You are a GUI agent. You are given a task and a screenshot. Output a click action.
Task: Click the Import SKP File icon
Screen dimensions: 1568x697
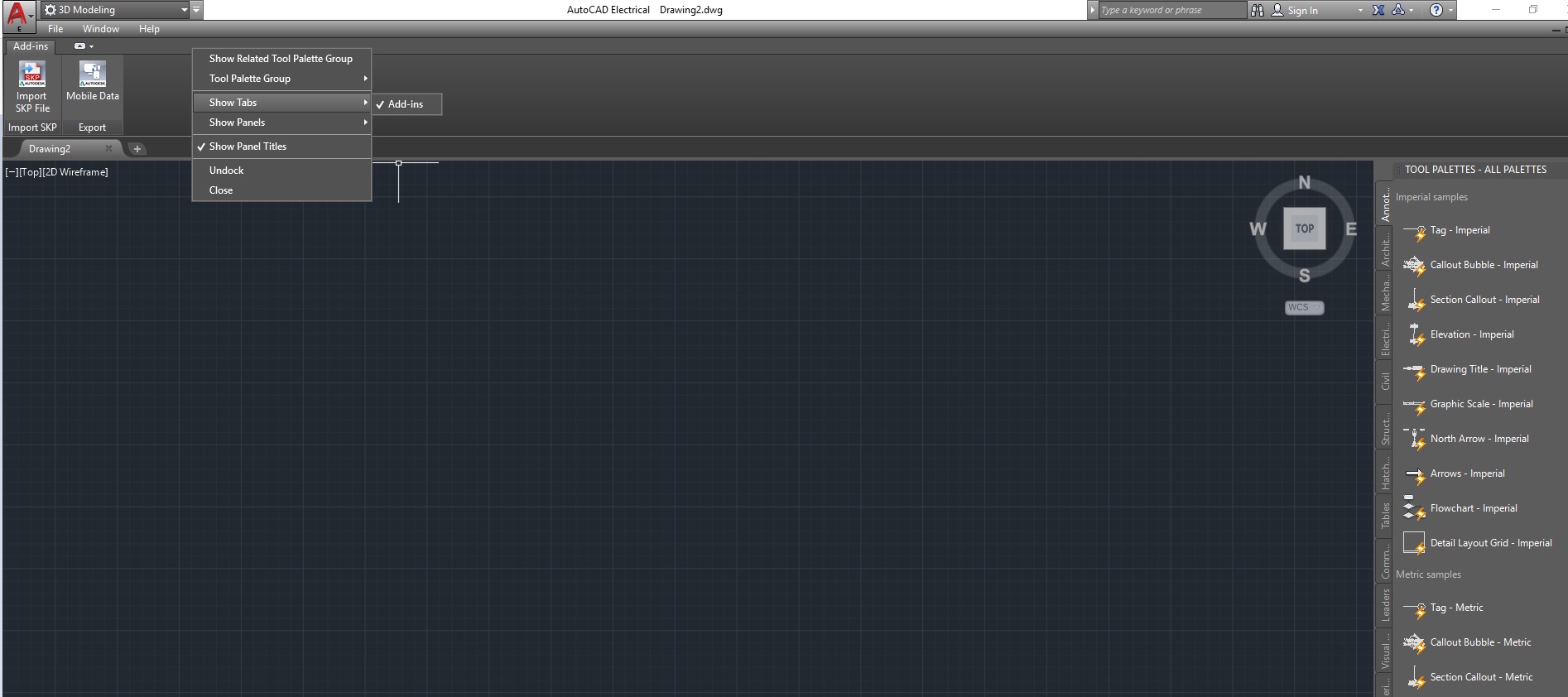point(32,74)
